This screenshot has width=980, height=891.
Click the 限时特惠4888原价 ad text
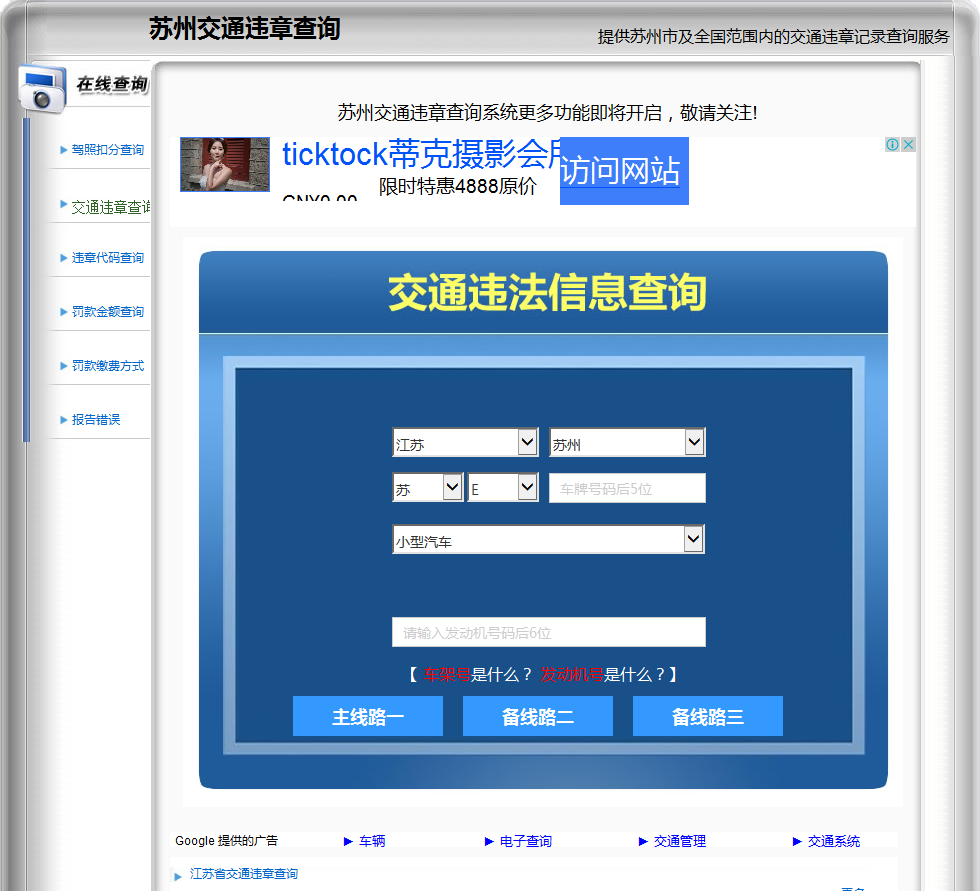458,186
